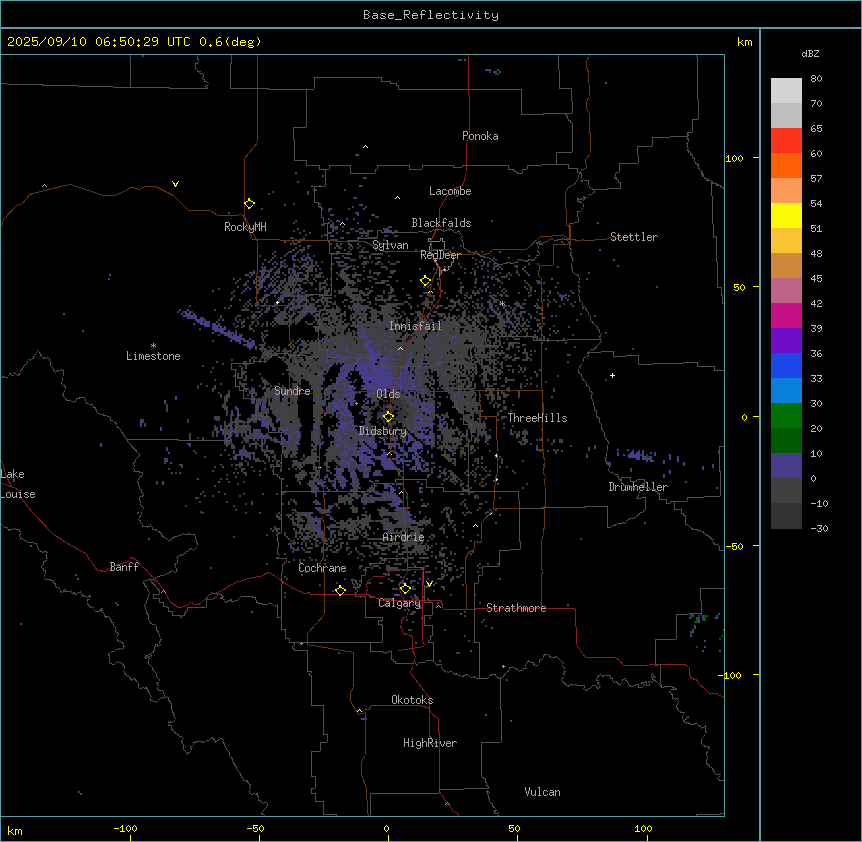Pick the bright green 30-20 dBZ legend color
Image resolution: width=862 pixels, height=842 pixels.
click(786, 416)
